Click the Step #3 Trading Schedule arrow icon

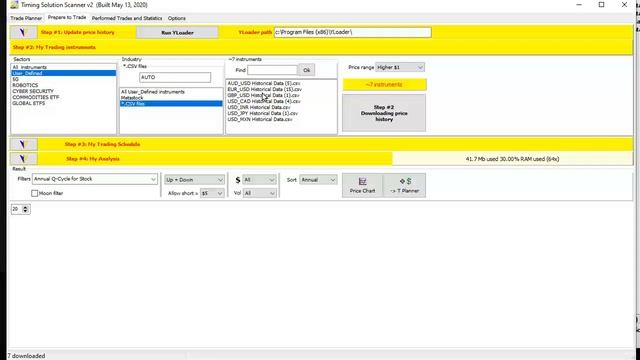click(x=23, y=144)
